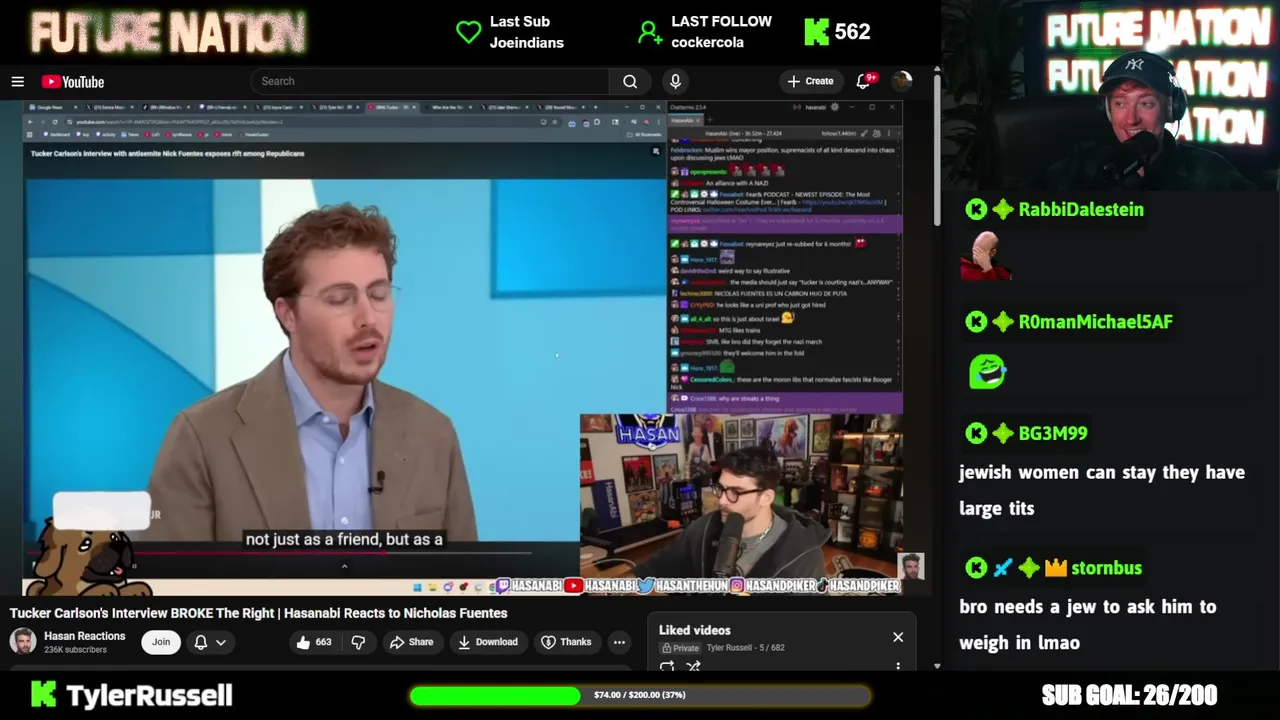Screen dimensions: 1280x720
Task: Toggle loop on the Liked videos playlist
Action: 667,667
